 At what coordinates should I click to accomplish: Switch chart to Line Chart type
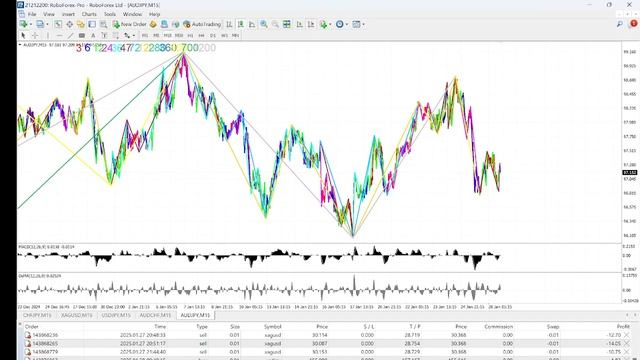click(x=252, y=24)
